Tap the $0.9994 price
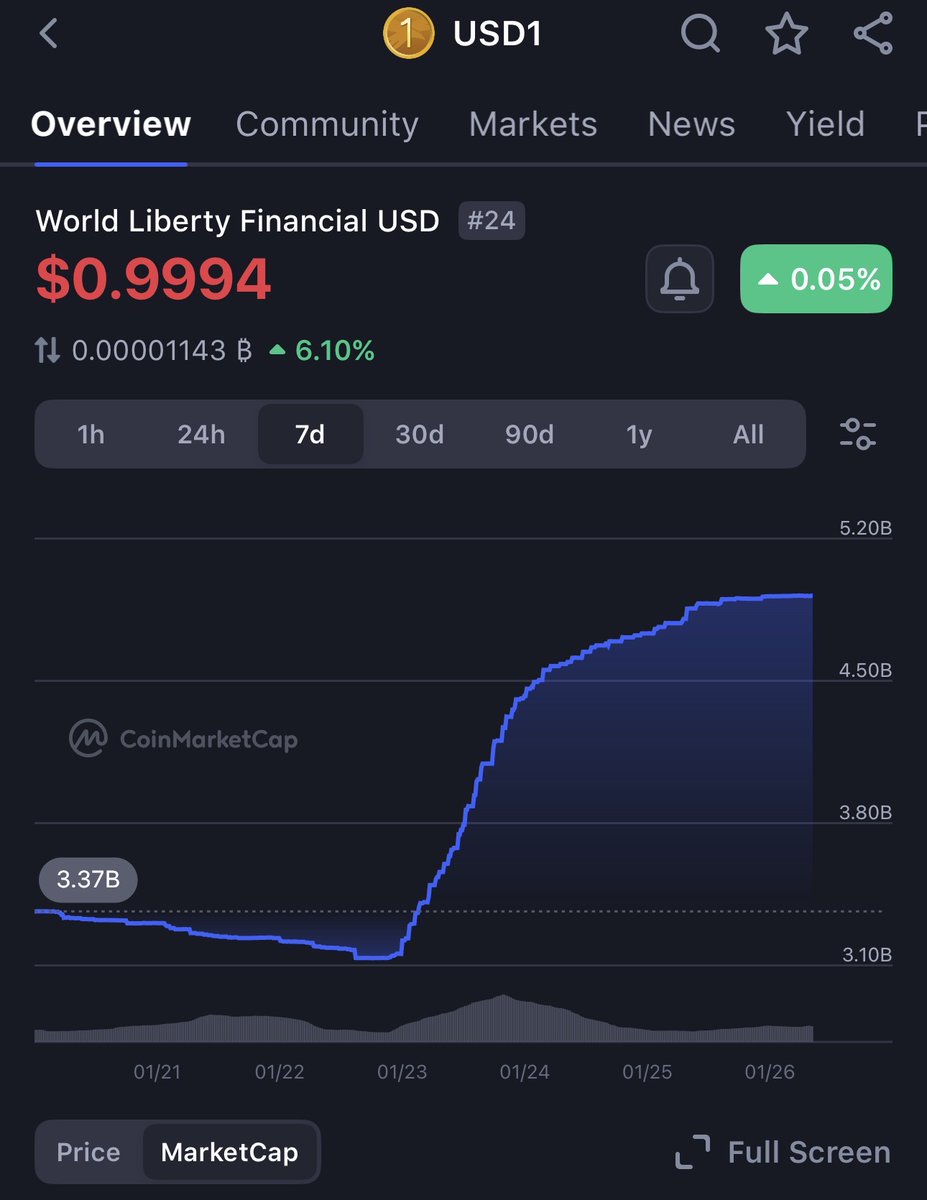 coord(154,279)
